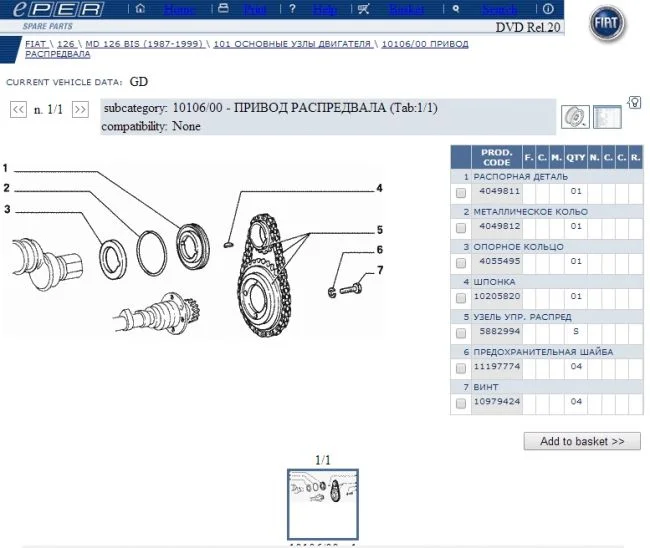
Task: Select checkbox for part 10205820
Action: coord(461,297)
